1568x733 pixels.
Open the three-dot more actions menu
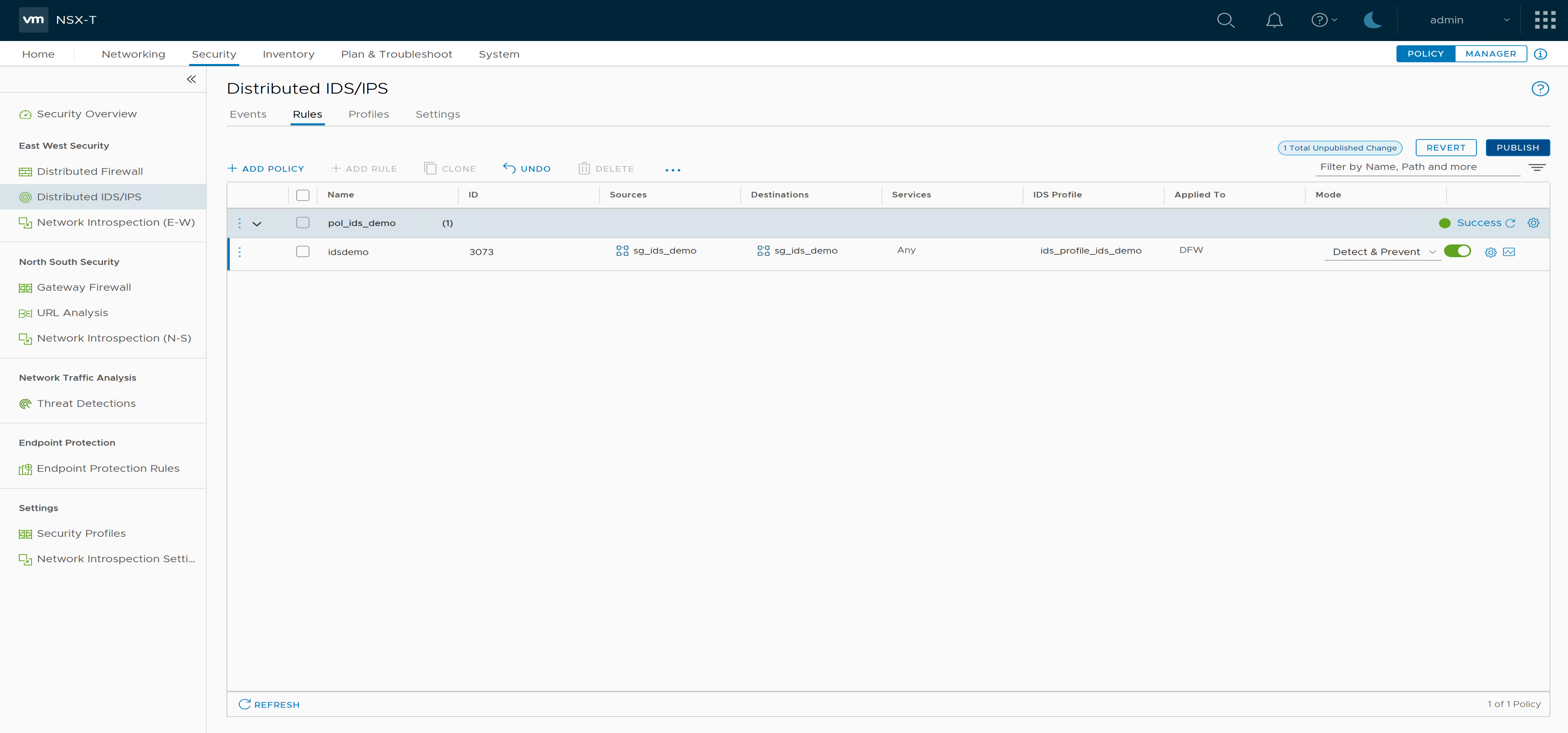673,170
